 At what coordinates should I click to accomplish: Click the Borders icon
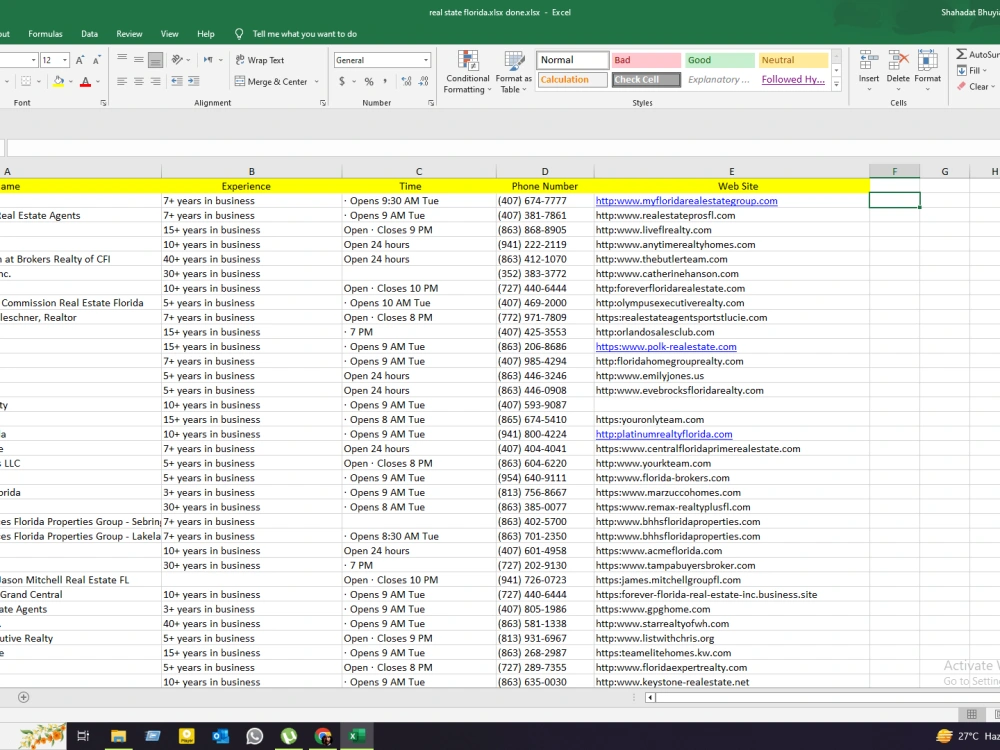(x=26, y=82)
